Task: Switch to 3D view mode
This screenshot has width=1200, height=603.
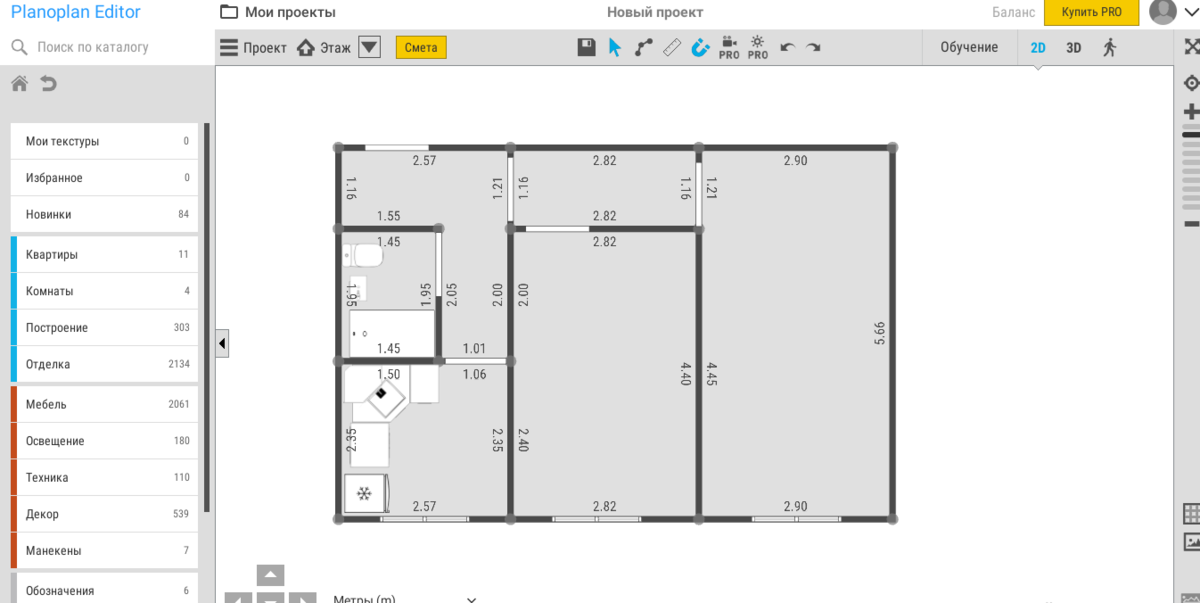Action: pyautogui.click(x=1073, y=47)
